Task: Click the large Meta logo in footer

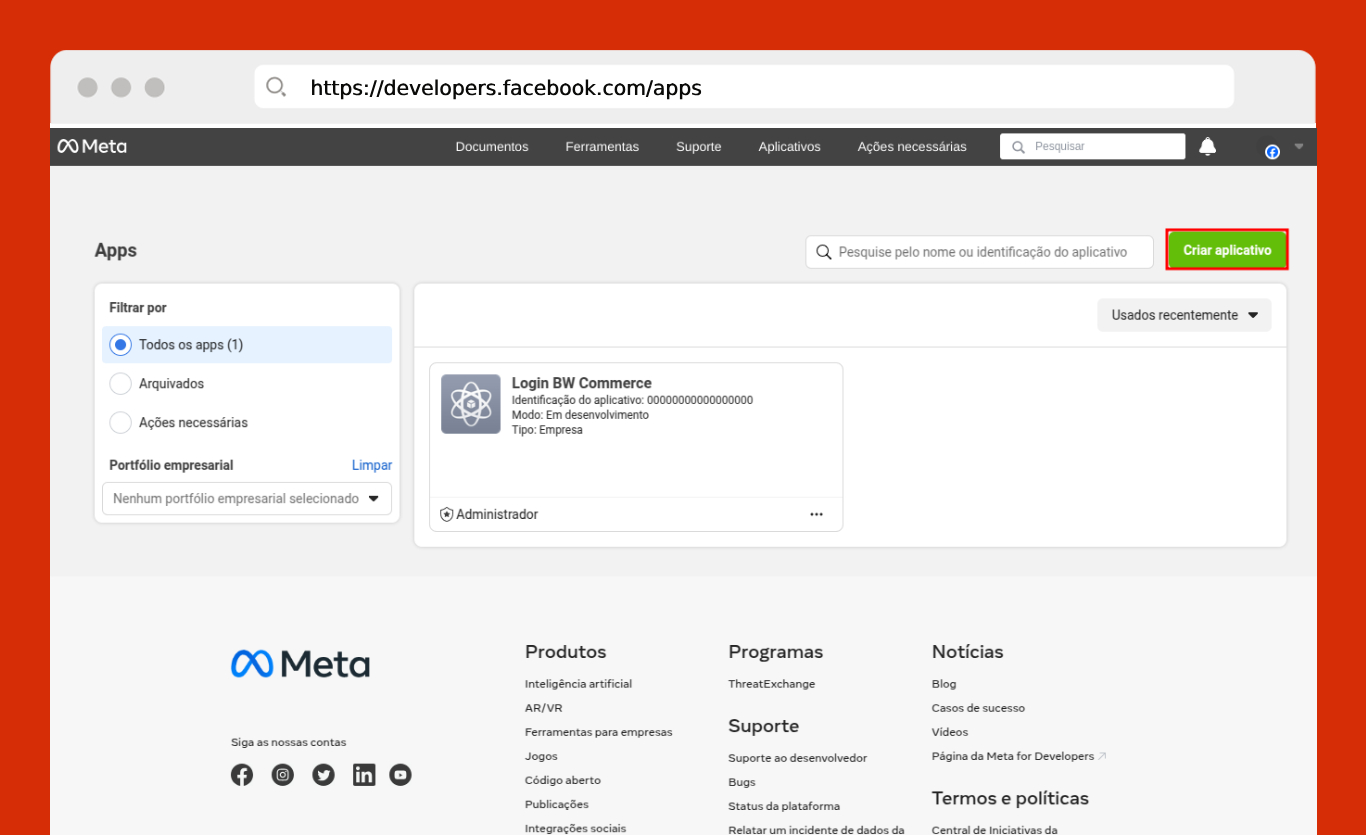Action: [300, 664]
